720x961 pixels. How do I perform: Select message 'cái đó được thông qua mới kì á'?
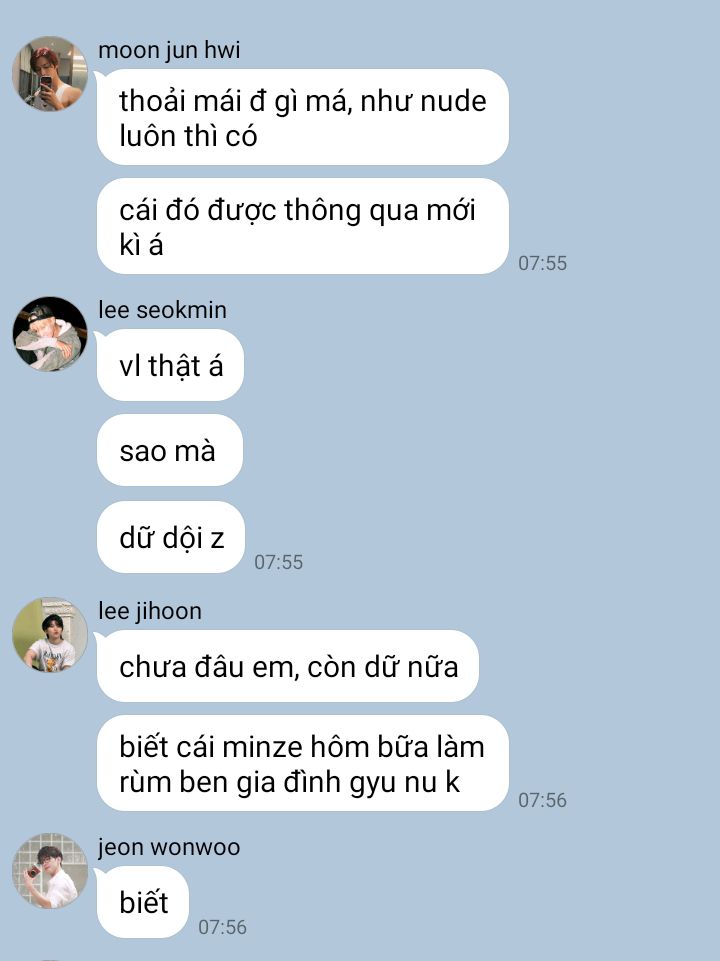303,226
